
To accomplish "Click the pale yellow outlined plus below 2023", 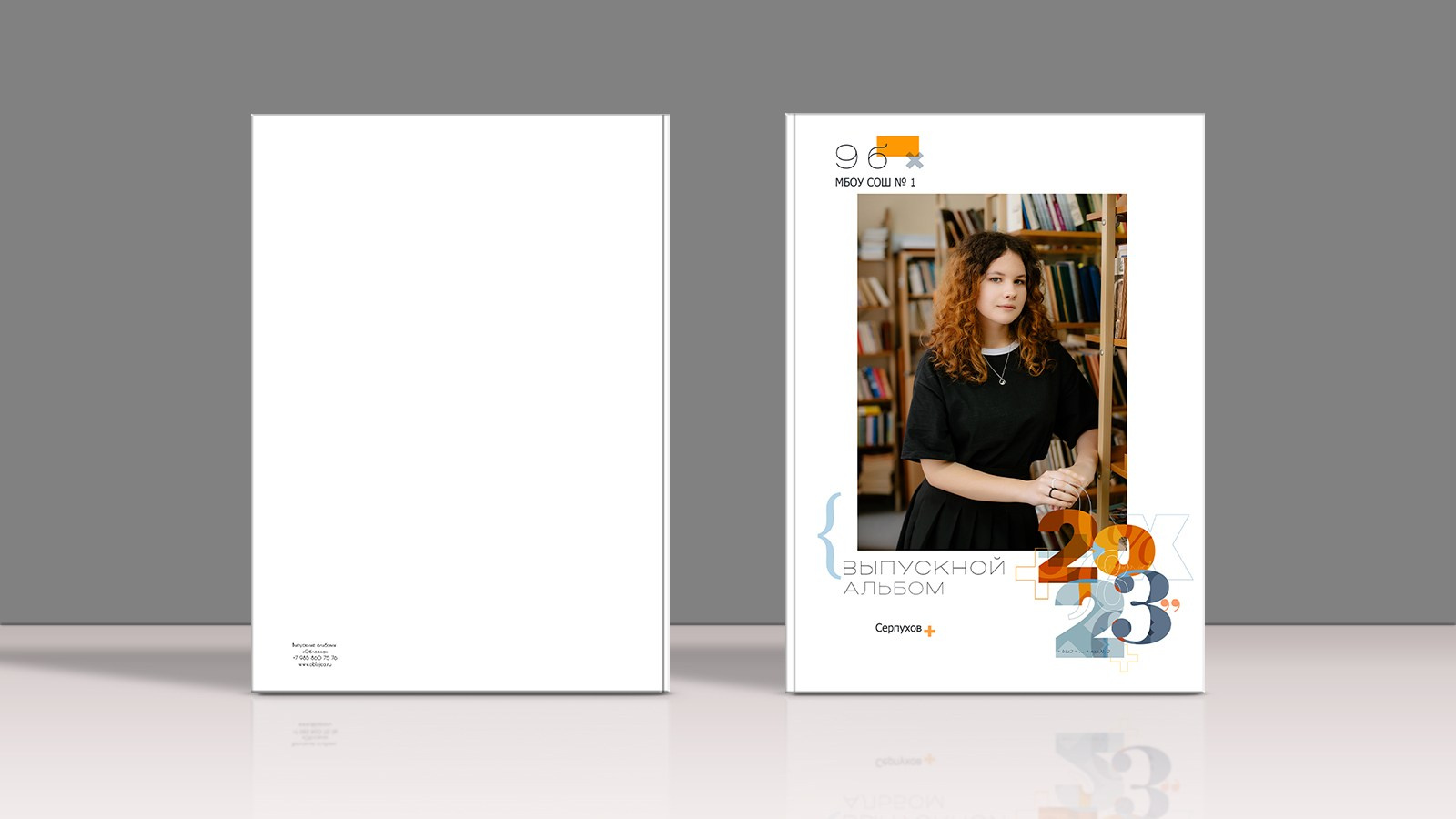I will [x=1126, y=659].
